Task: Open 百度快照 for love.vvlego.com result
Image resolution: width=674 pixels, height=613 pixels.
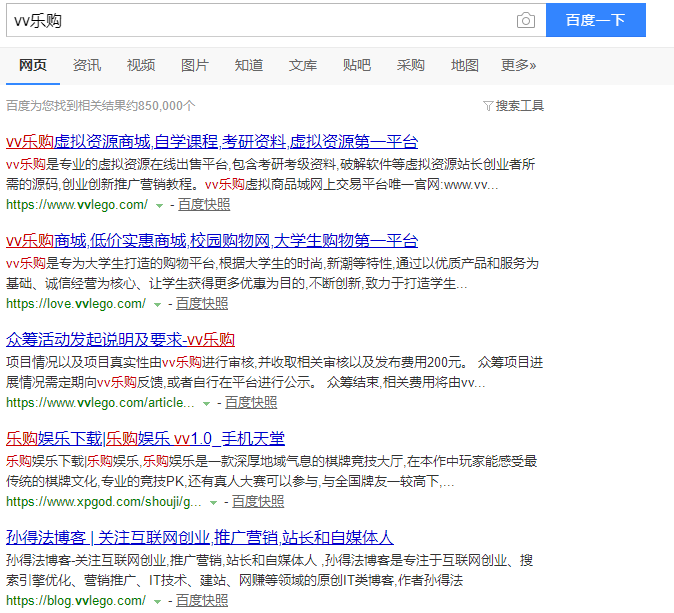Action: click(x=202, y=303)
